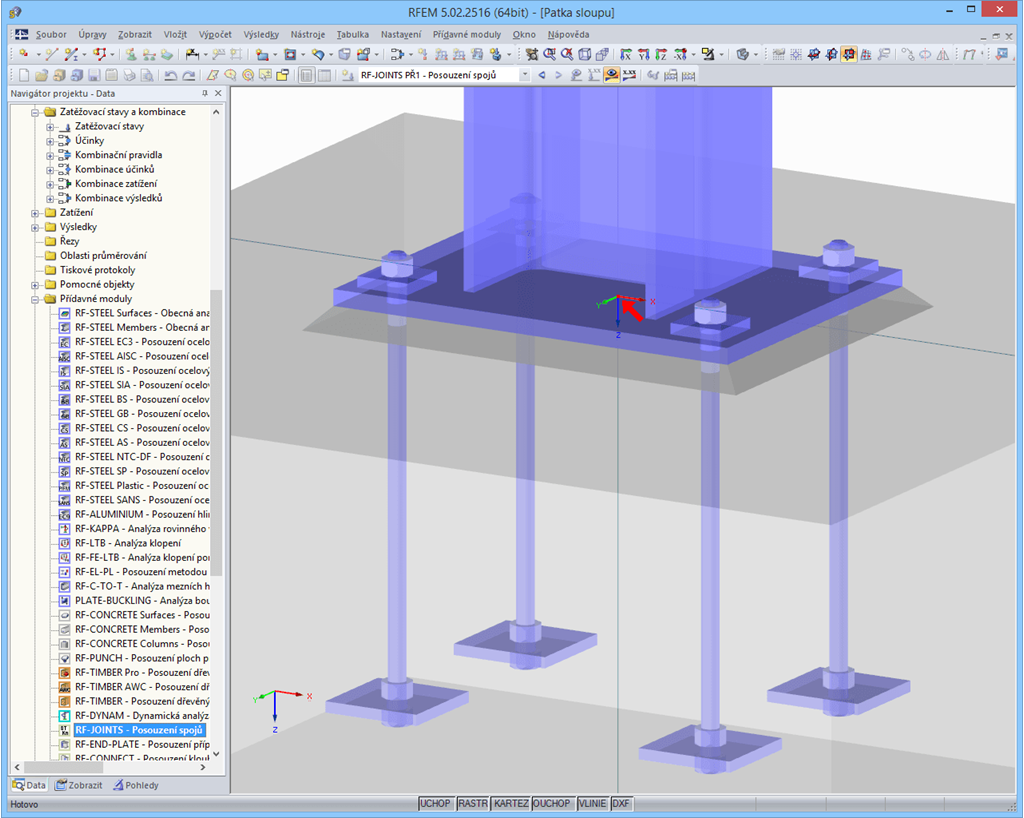
Task: Select RF-JOINTS - Posouzení spojů entry
Action: pyautogui.click(x=130, y=730)
